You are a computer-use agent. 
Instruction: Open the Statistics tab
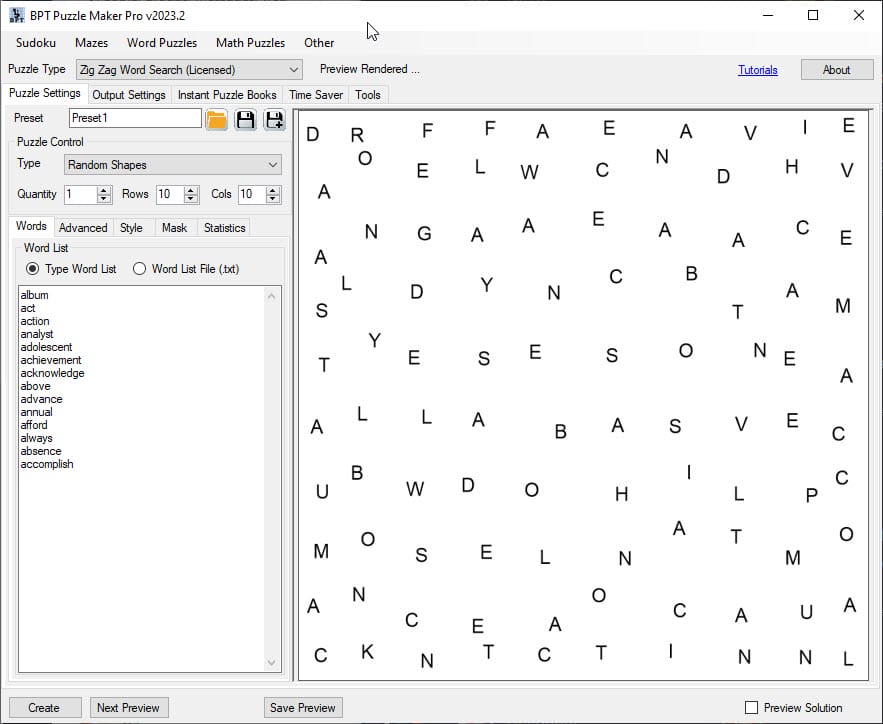[x=224, y=228]
